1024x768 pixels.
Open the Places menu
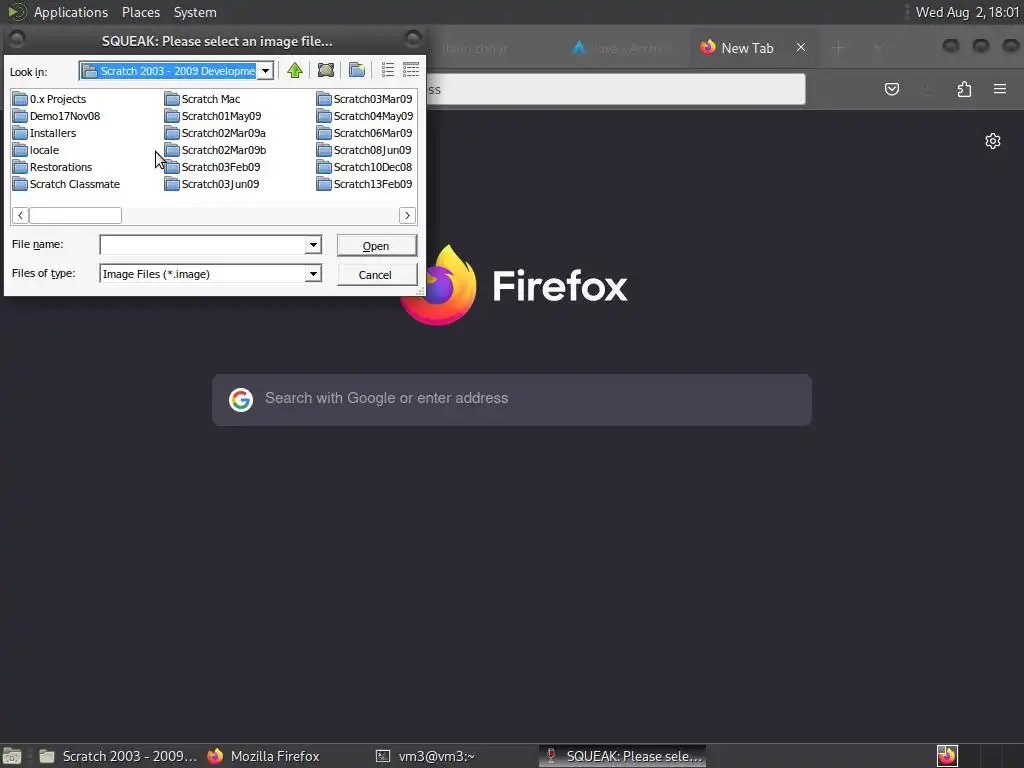(x=140, y=12)
